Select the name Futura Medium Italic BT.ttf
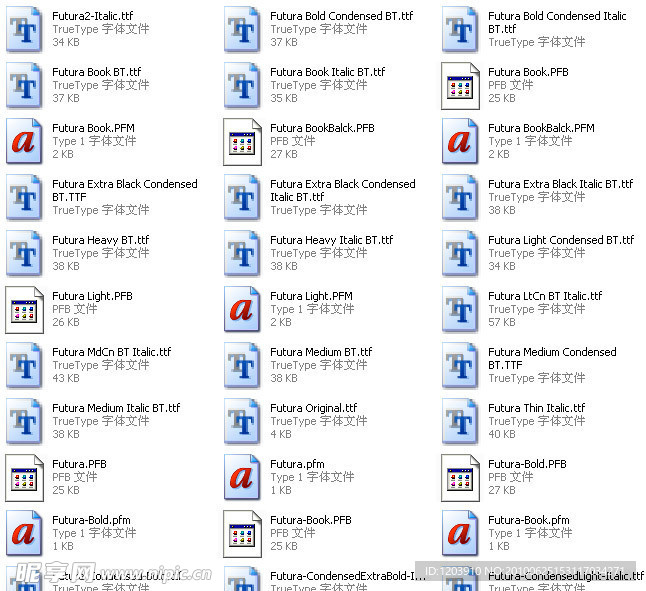 (x=116, y=408)
